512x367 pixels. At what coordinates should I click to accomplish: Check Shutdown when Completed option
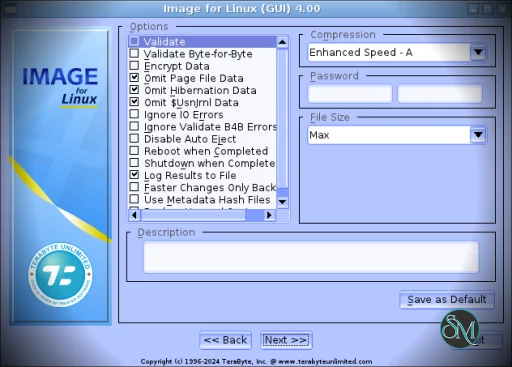(134, 163)
